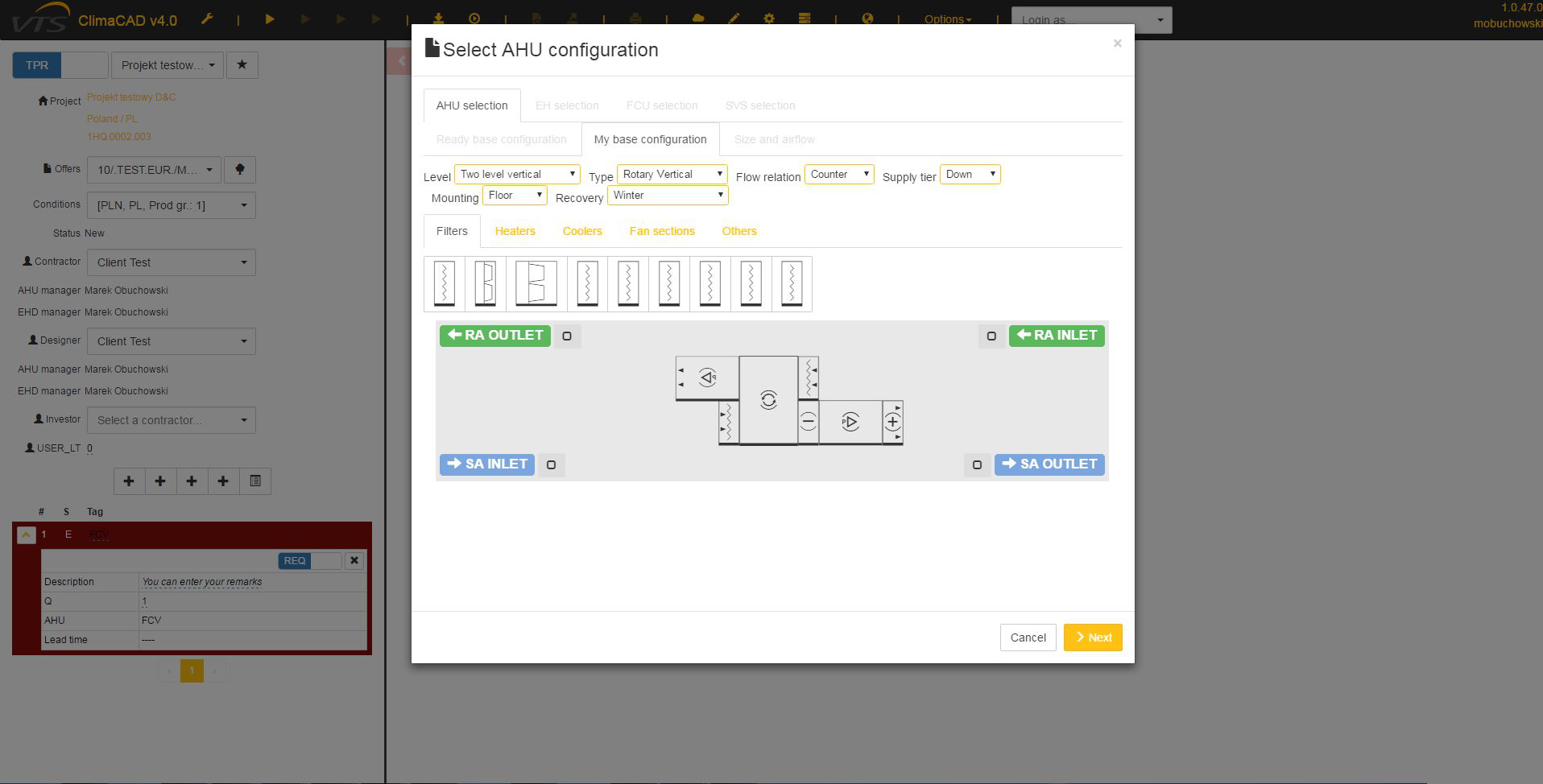
Task: Click the exhaust fan section in diagram
Action: [707, 378]
